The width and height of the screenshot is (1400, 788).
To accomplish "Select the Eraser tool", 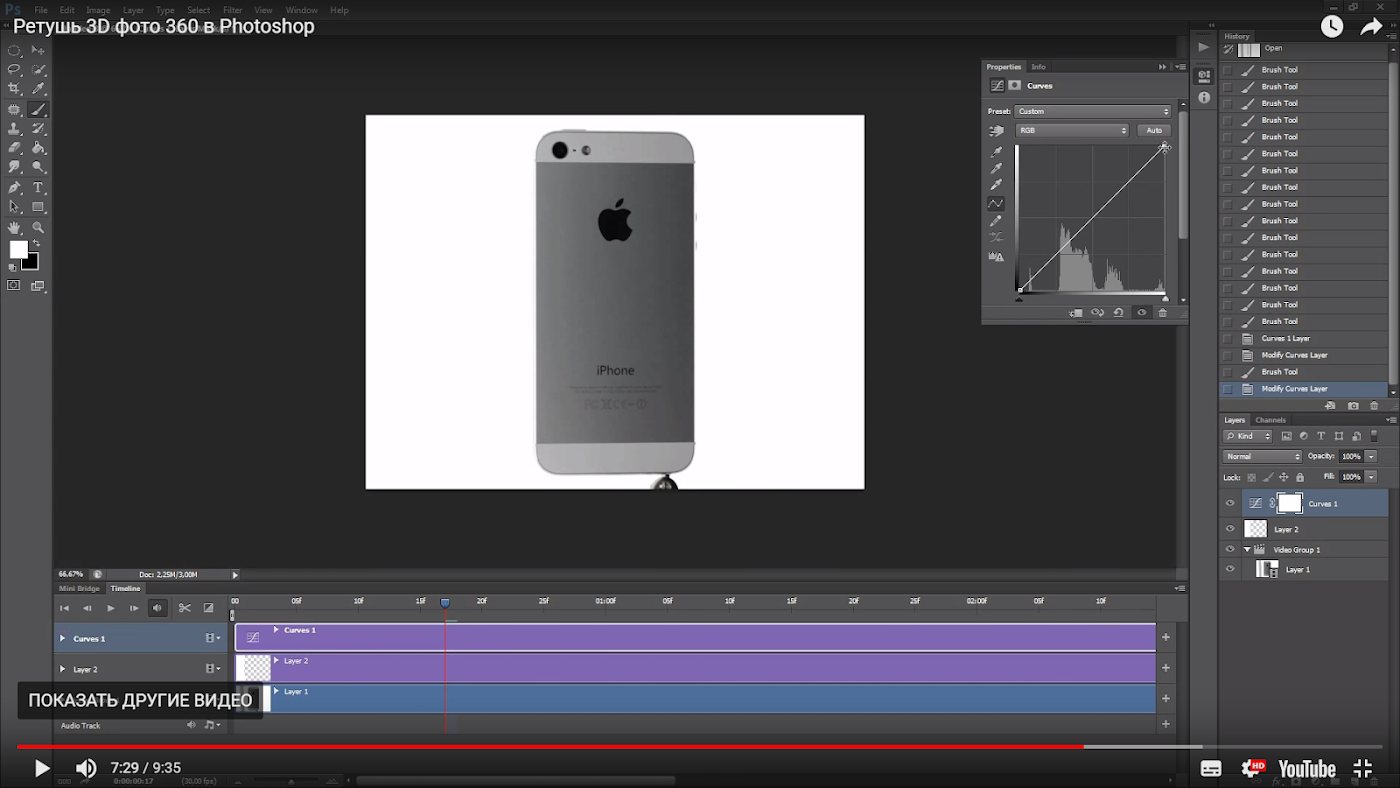I will coord(14,148).
